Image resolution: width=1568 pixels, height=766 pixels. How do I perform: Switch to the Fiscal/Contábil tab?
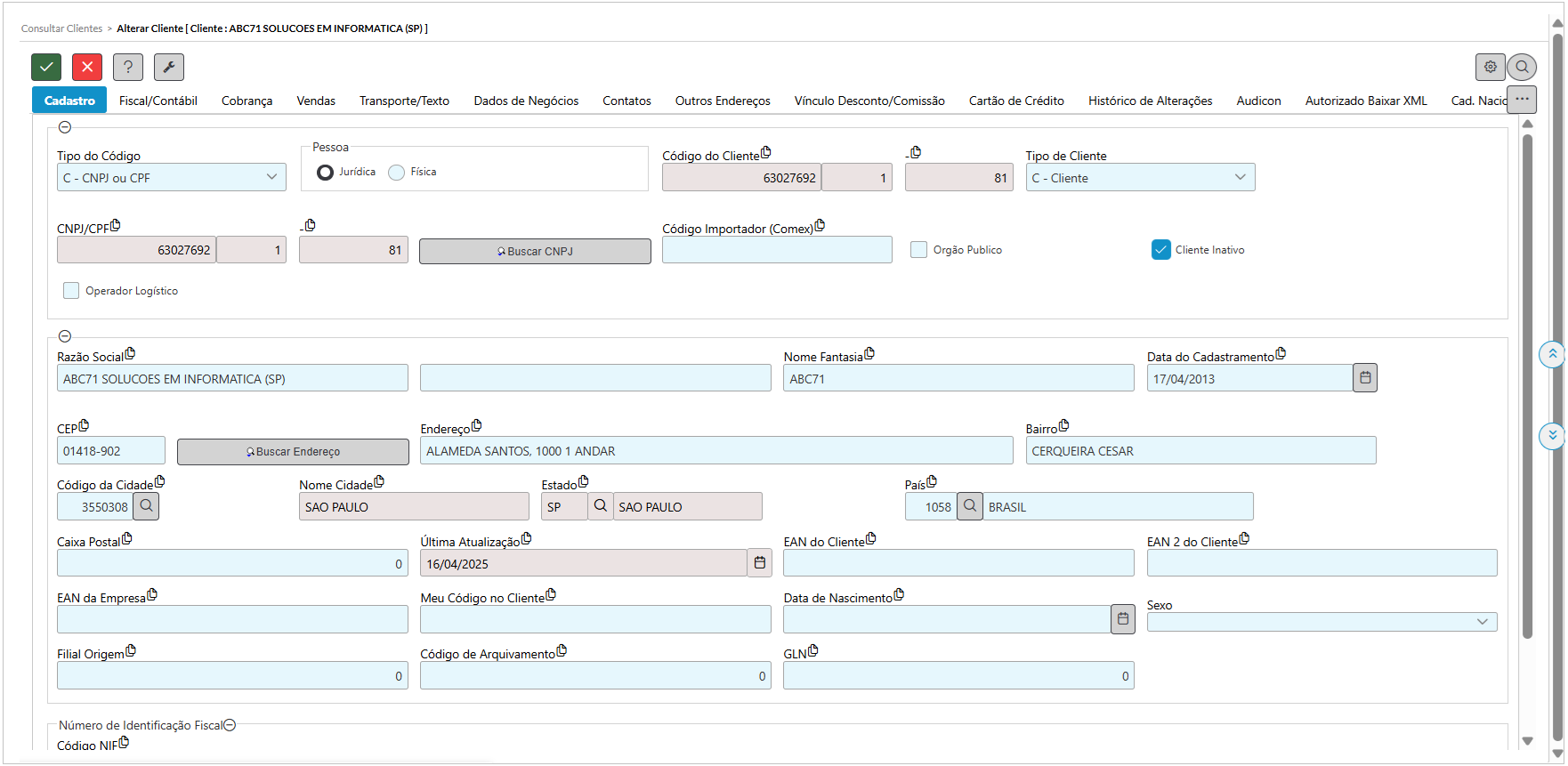(158, 101)
